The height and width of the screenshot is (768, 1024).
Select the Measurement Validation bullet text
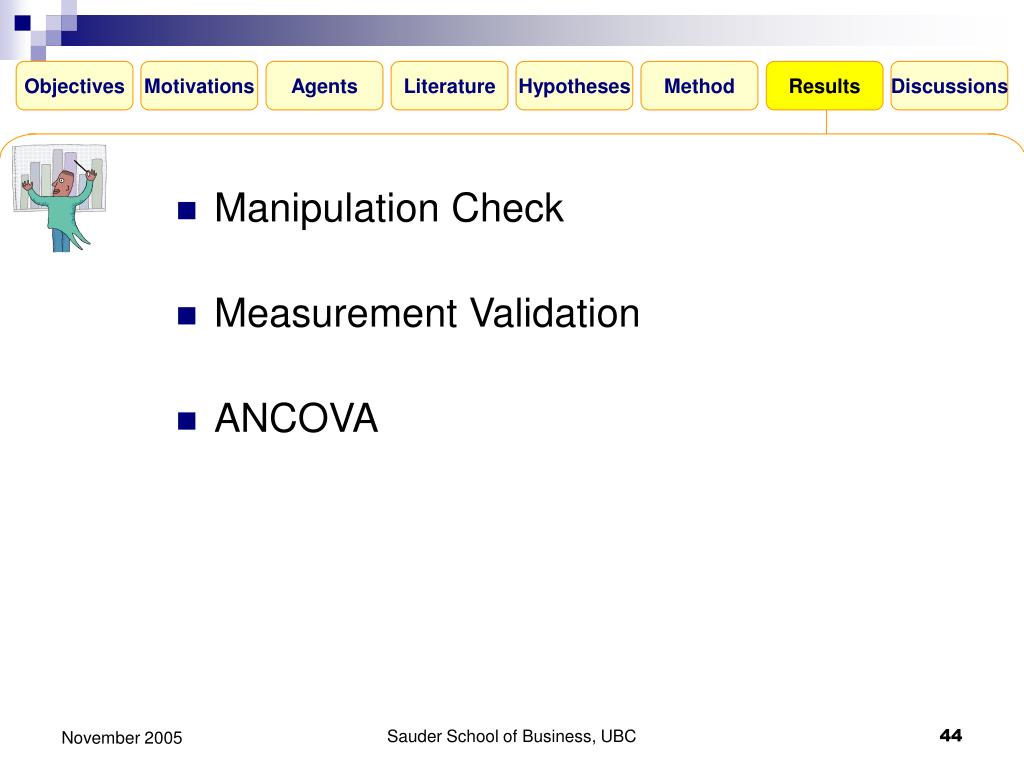click(427, 313)
